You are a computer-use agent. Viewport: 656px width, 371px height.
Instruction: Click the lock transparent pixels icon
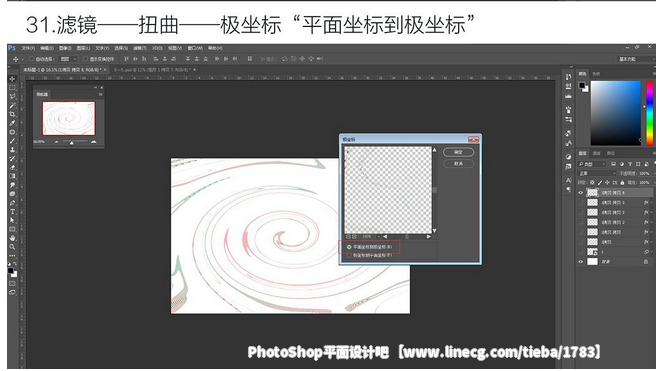[x=592, y=183]
